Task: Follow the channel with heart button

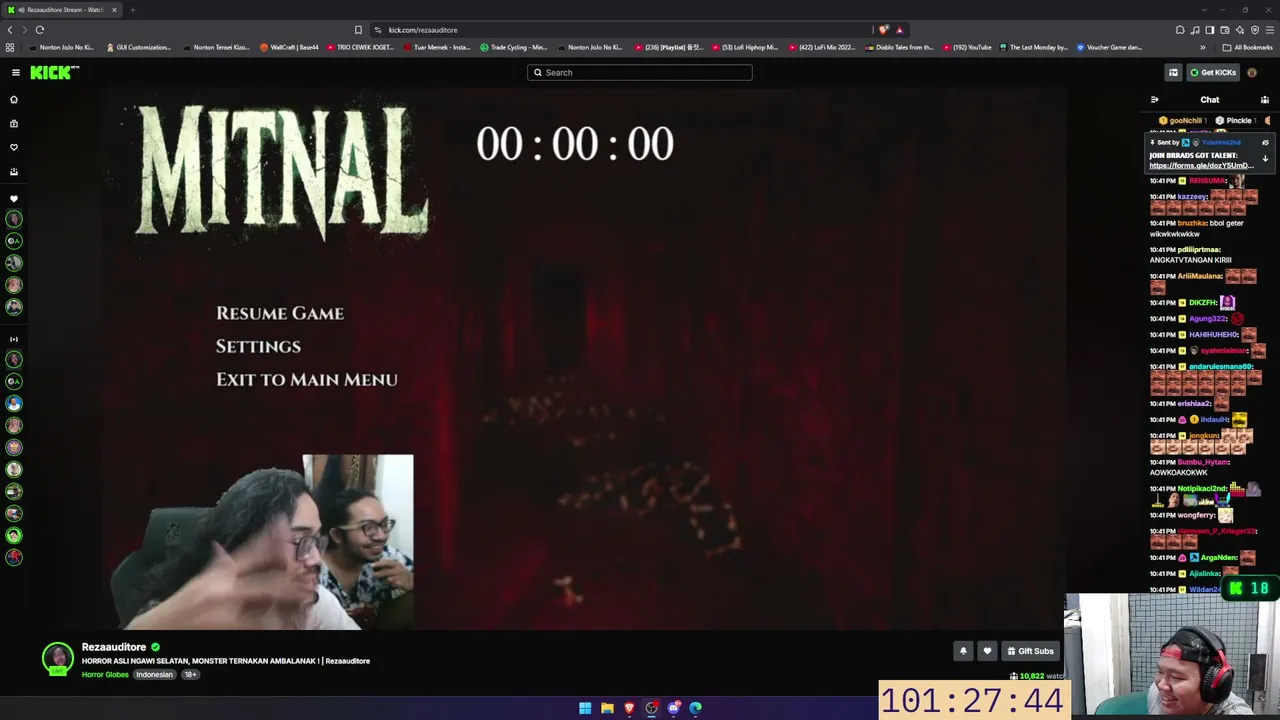Action: pyautogui.click(x=987, y=651)
